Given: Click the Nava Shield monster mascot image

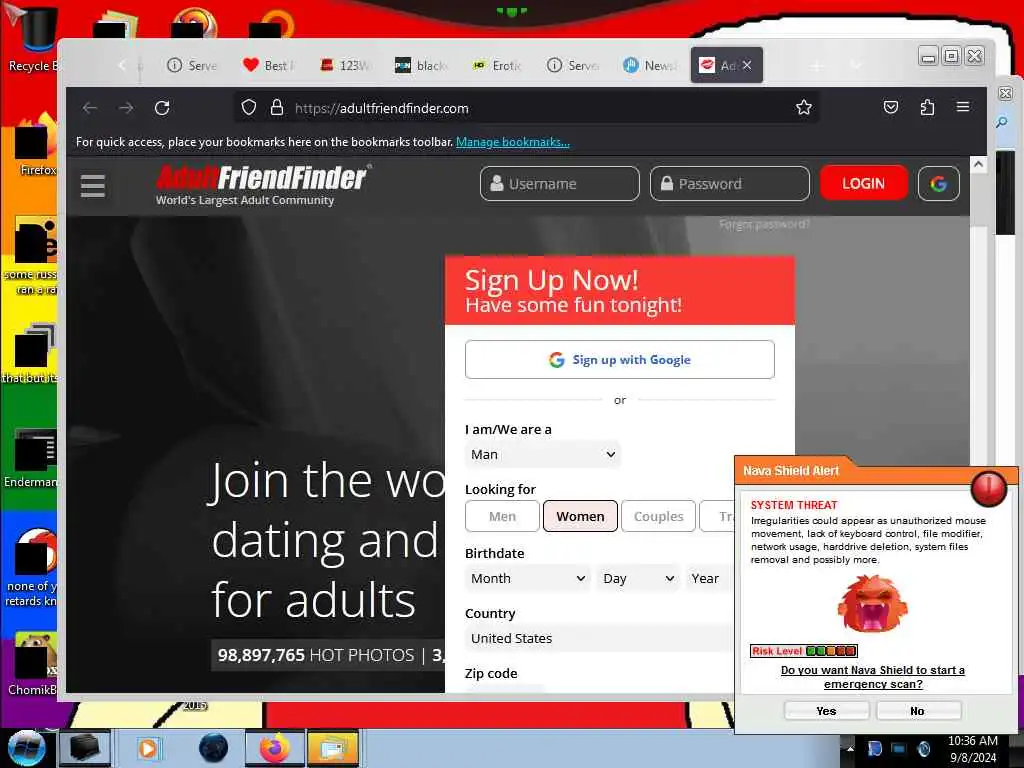Looking at the screenshot, I should click(x=872, y=603).
